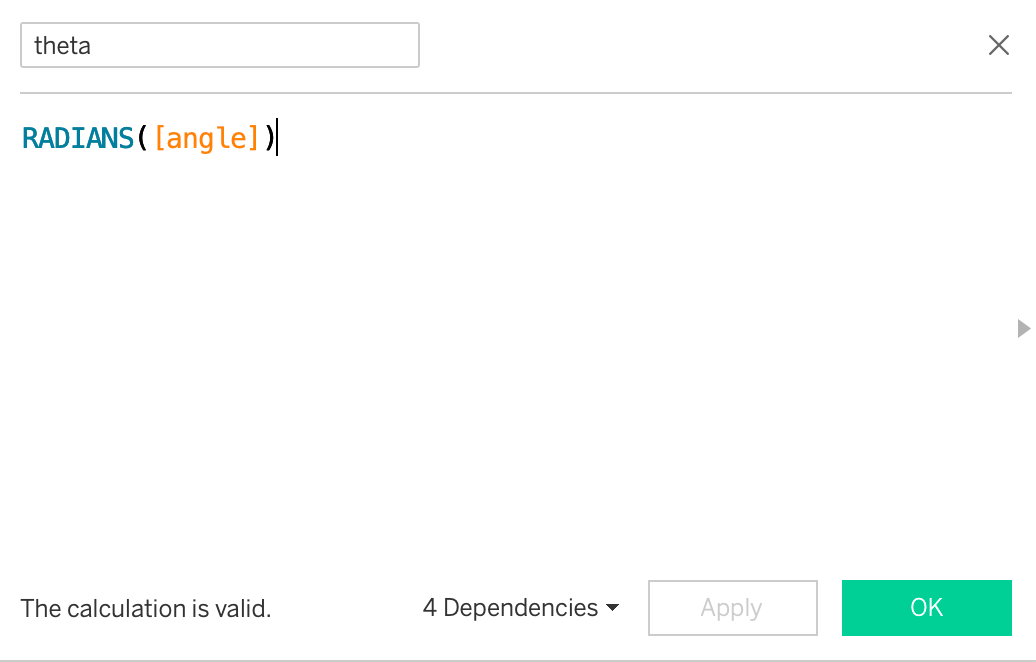Click the Apply button
The width and height of the screenshot is (1036, 662).
(x=732, y=608)
